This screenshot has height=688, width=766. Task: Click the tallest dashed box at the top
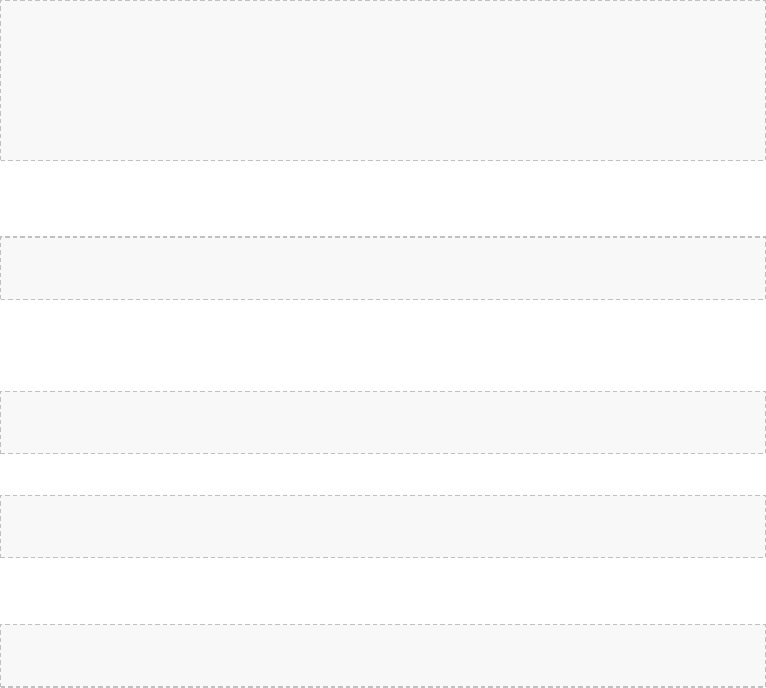[383, 80]
